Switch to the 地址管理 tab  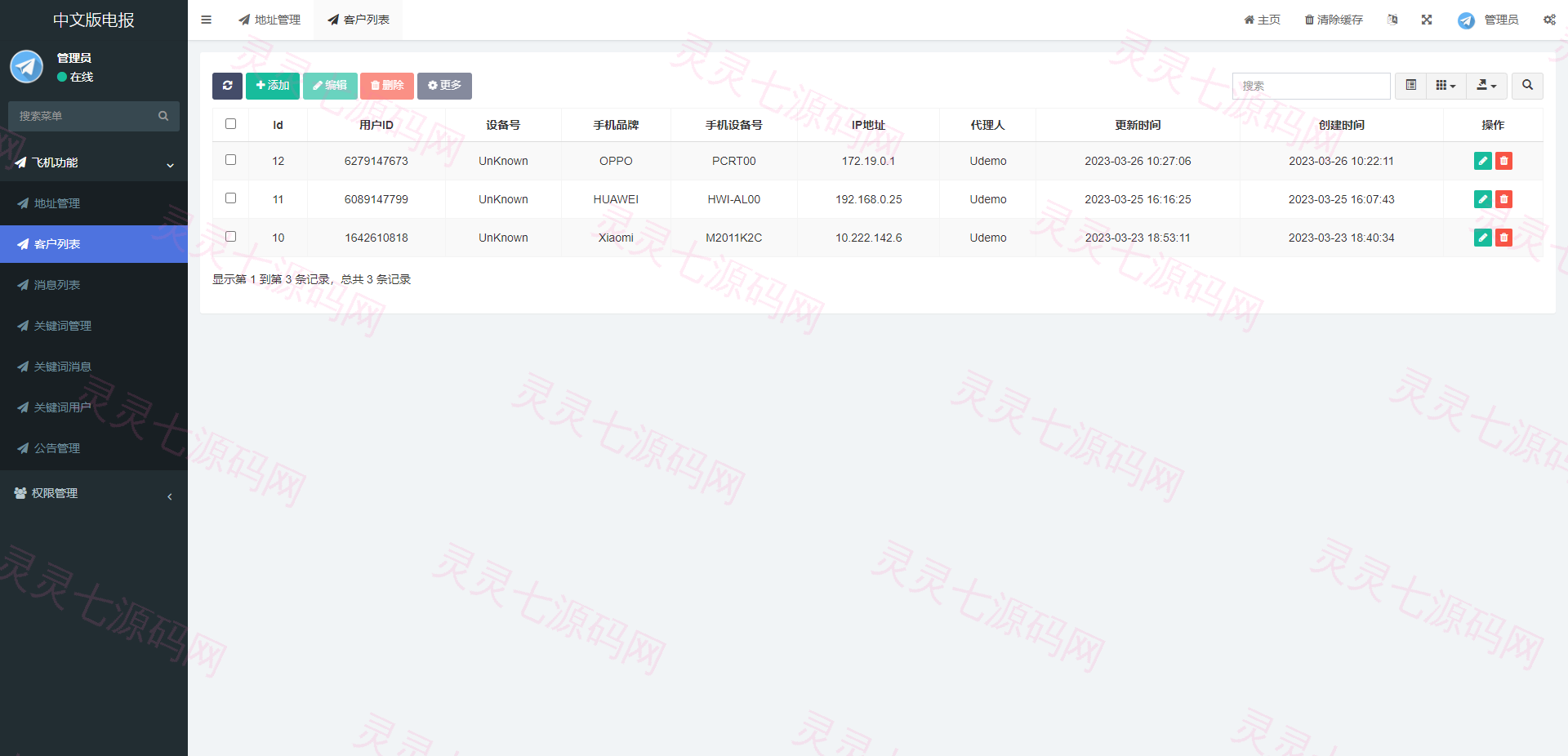coord(269,20)
